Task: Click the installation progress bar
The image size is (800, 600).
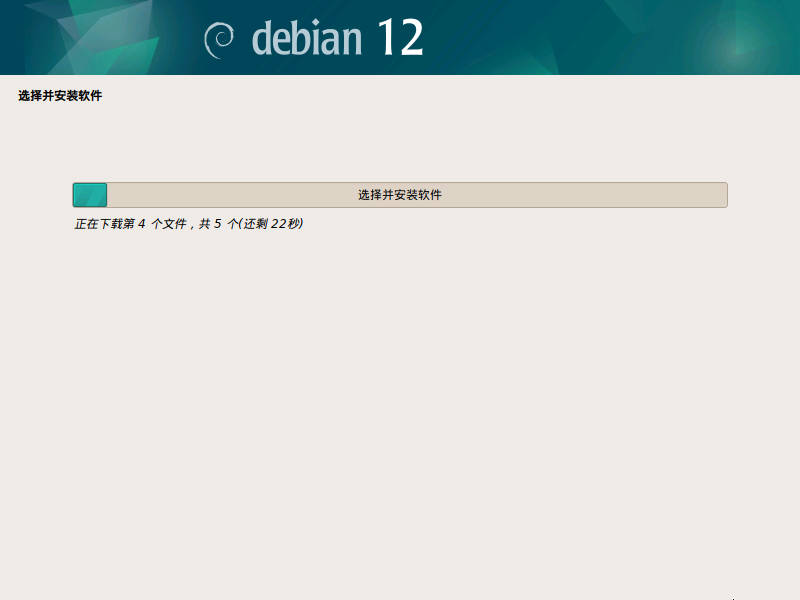Action: point(400,195)
